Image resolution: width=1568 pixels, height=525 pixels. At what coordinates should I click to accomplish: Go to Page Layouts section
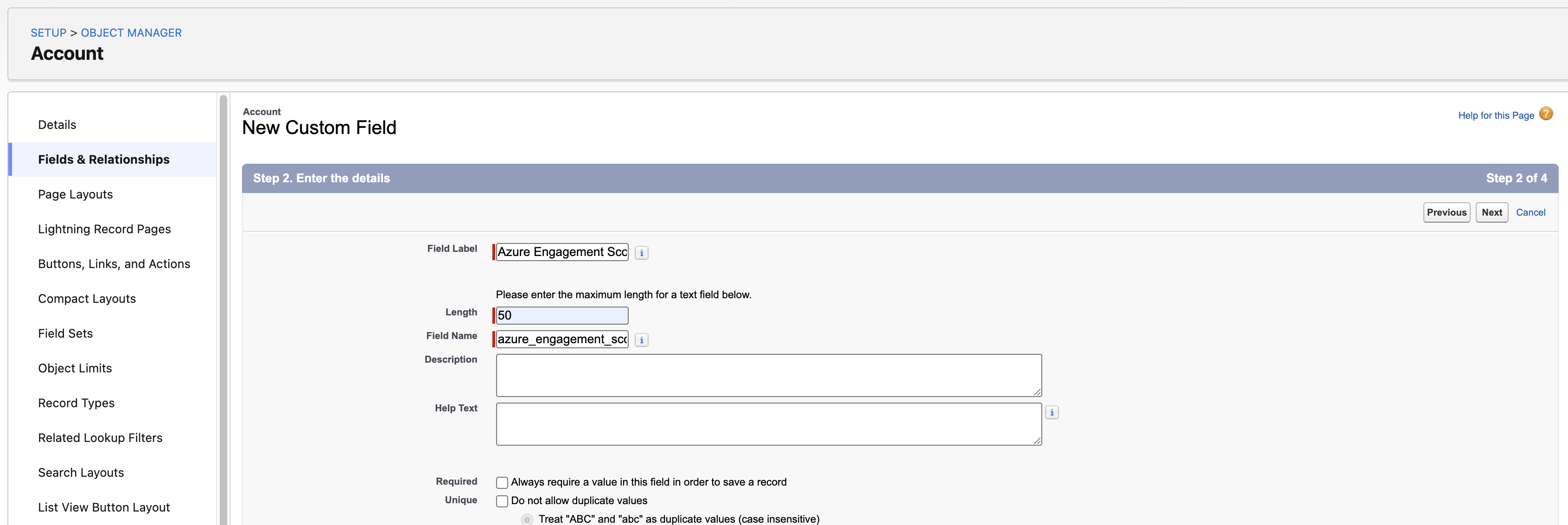(x=76, y=194)
